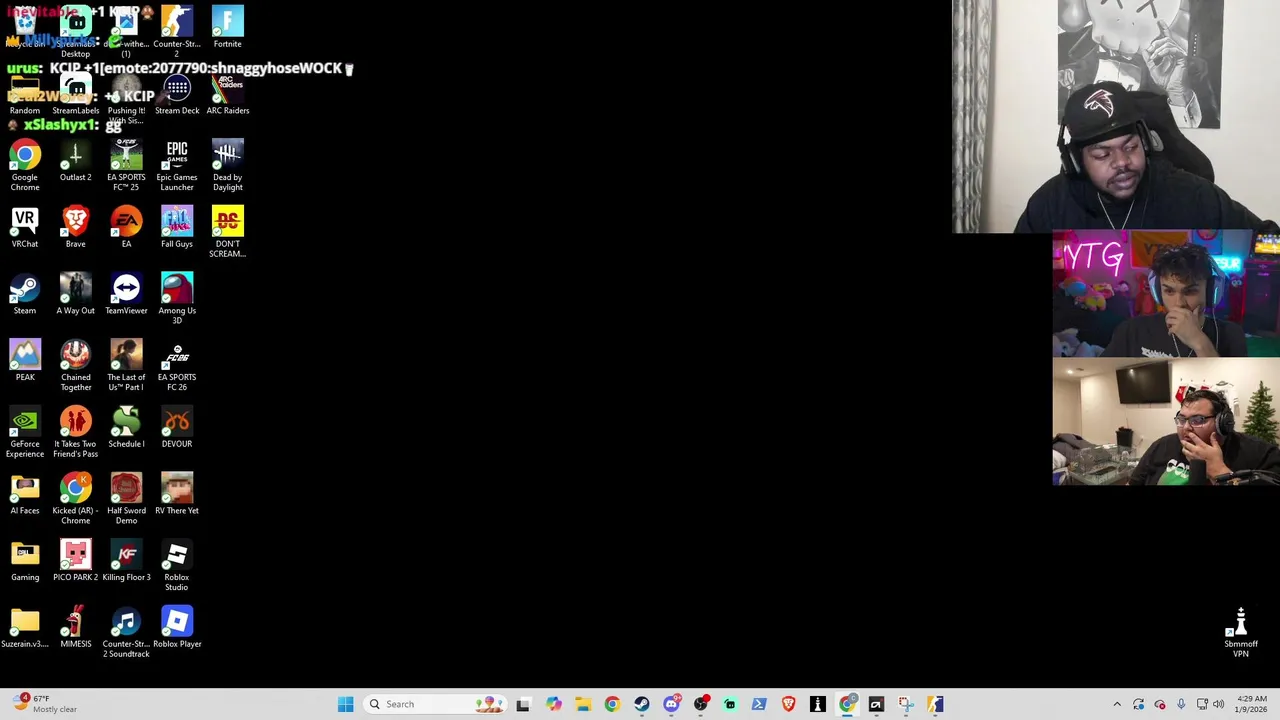This screenshot has width=1280, height=720.
Task: Open the Half Sword Demo icon
Action: [126, 499]
